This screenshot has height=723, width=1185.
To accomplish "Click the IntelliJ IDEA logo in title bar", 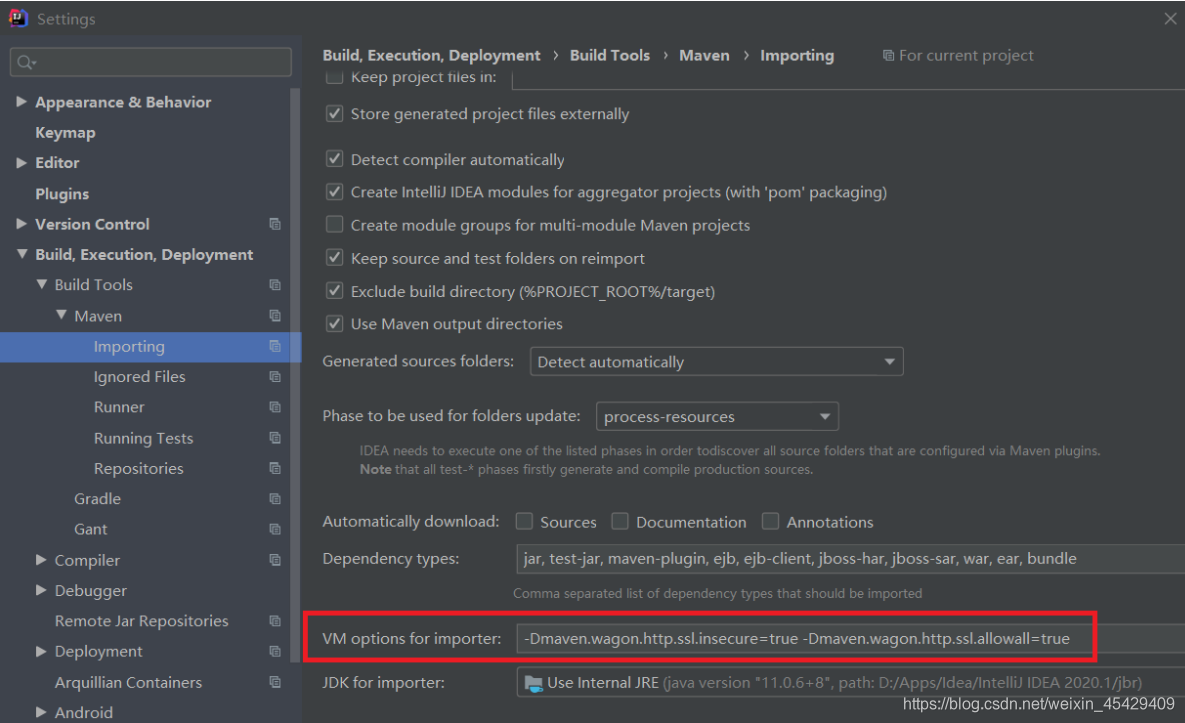I will [x=17, y=18].
